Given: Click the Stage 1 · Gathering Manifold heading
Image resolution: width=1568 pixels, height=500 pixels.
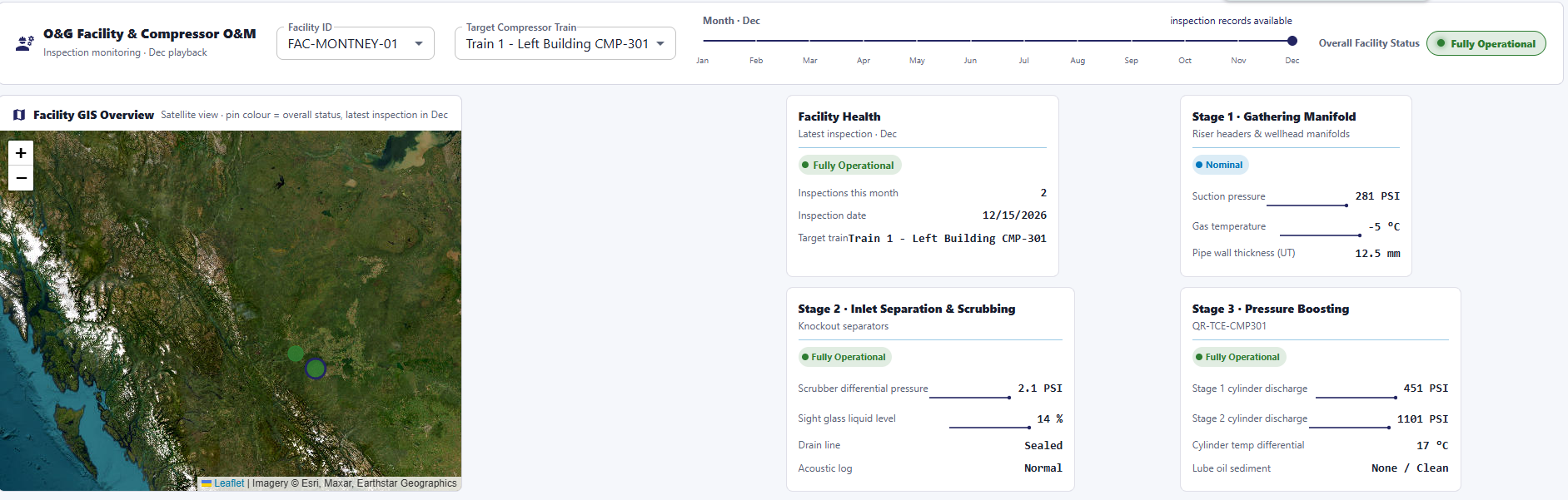Looking at the screenshot, I should click(1274, 116).
